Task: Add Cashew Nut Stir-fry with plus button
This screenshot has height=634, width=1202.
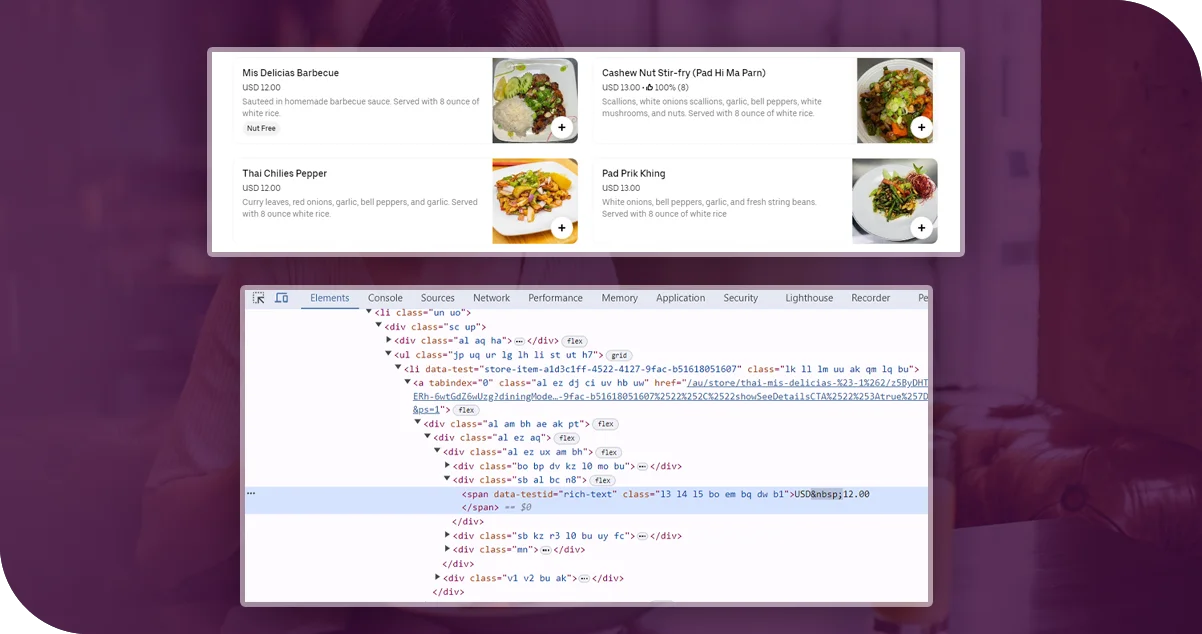Action: 921,128
